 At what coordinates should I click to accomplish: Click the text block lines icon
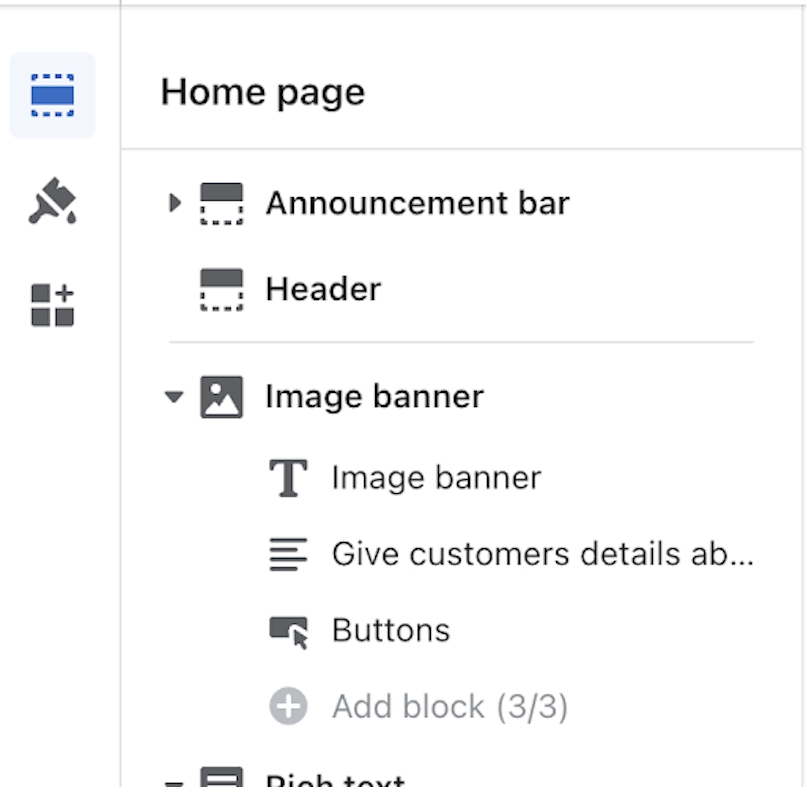pos(288,554)
